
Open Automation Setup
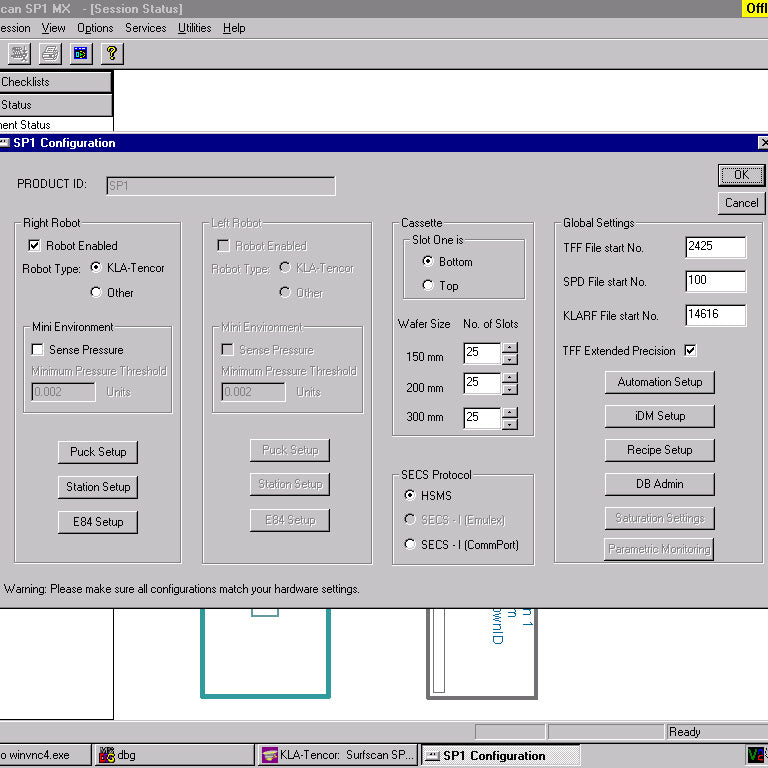[x=659, y=382]
